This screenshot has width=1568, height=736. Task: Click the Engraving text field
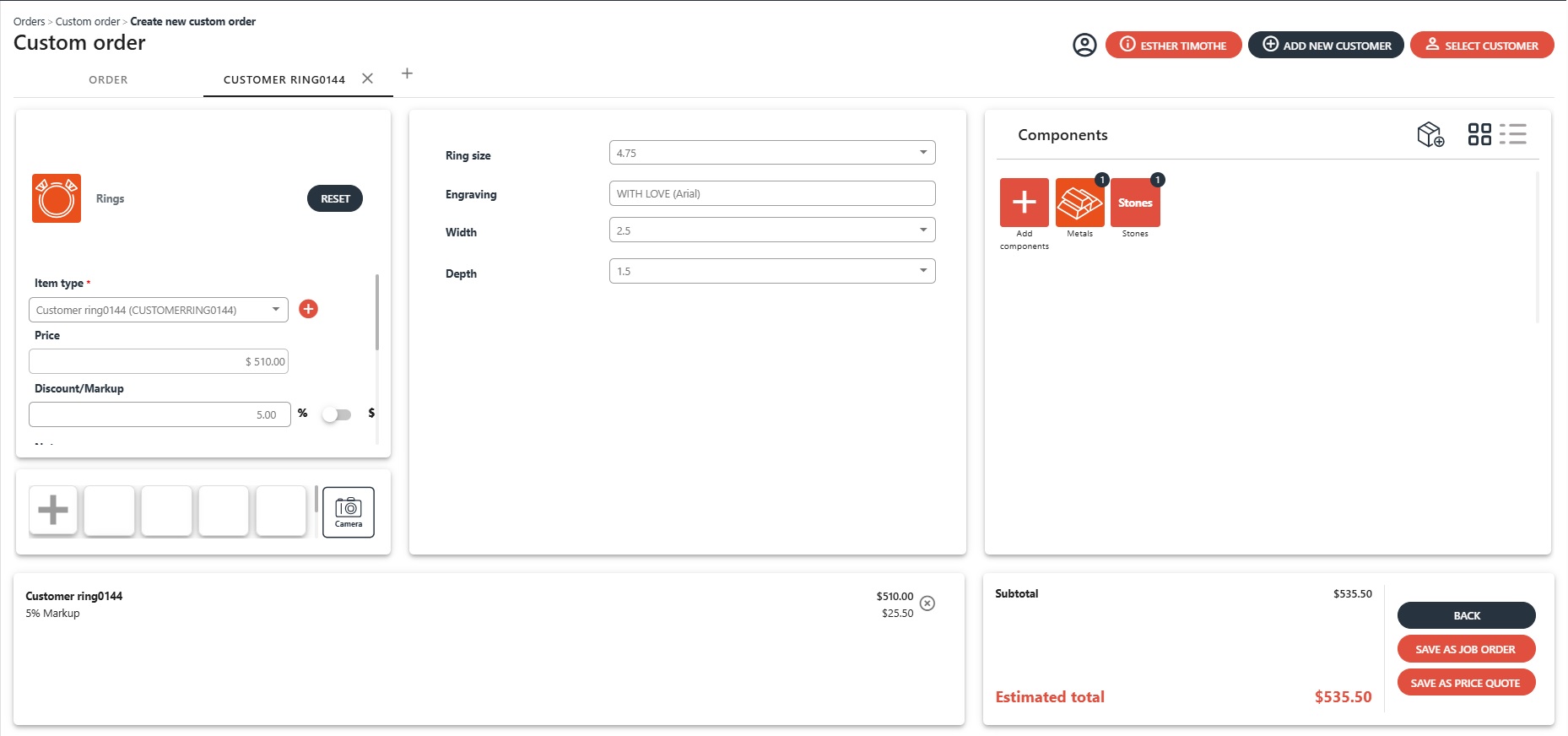(771, 193)
